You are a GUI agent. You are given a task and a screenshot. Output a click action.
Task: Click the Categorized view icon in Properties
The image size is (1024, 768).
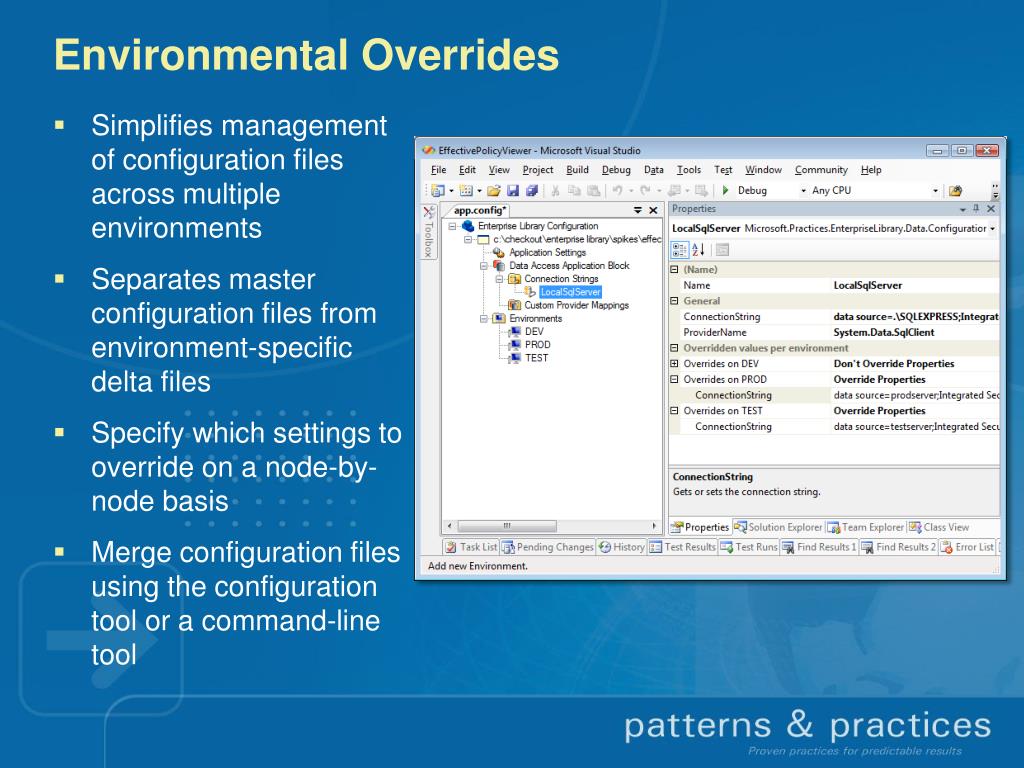tap(679, 249)
